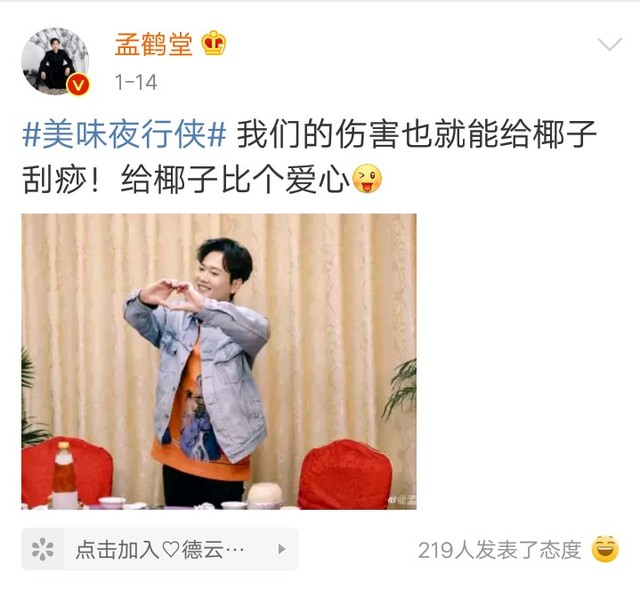Click the red chair on photo right
Screen dimensions: 640x589
coord(345,474)
